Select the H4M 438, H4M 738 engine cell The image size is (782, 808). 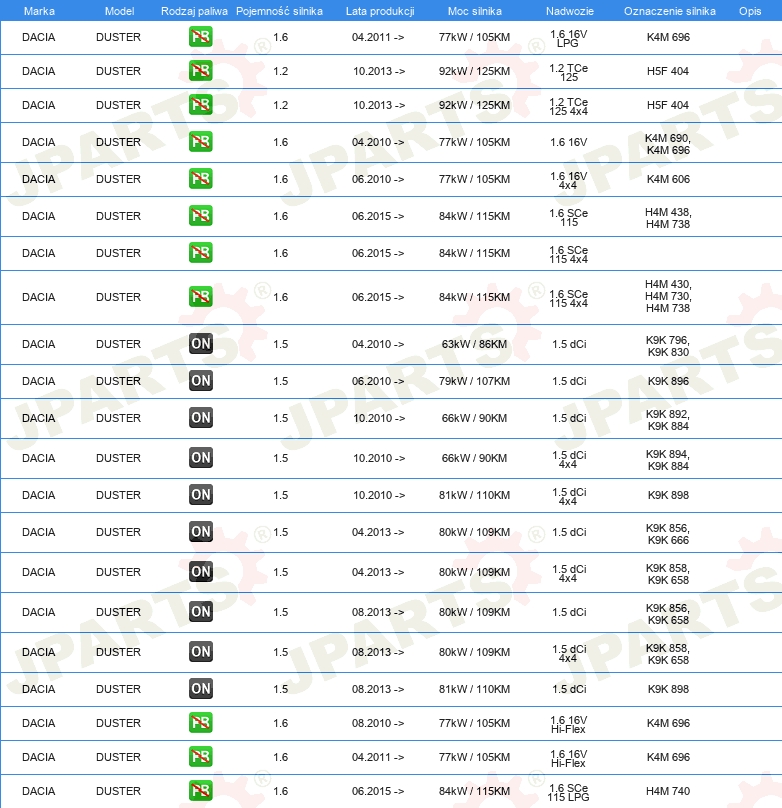coord(668,218)
